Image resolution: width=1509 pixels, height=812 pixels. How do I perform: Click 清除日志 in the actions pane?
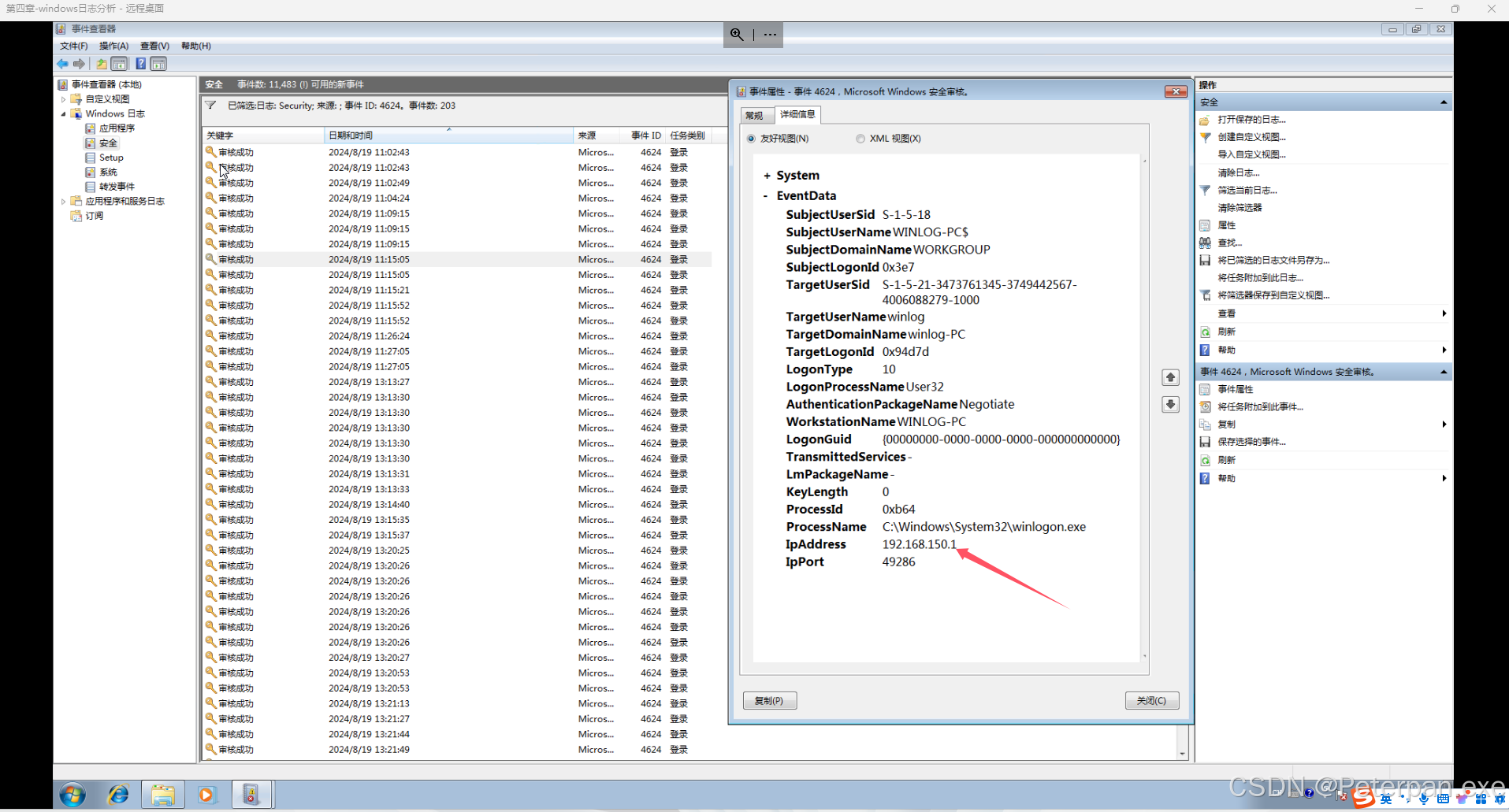point(1239,172)
